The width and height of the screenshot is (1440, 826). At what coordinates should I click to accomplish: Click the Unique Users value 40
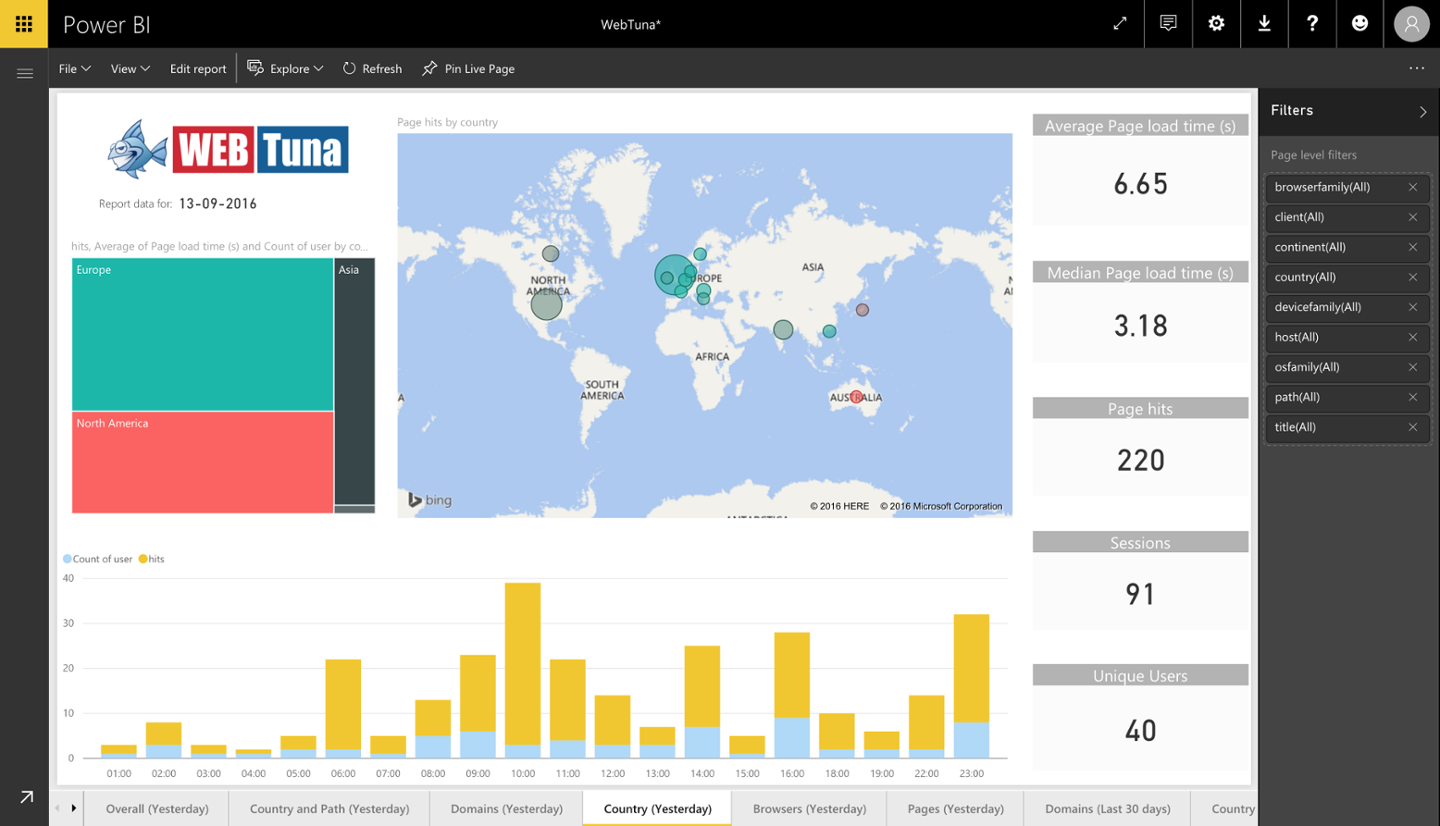pyautogui.click(x=1140, y=730)
